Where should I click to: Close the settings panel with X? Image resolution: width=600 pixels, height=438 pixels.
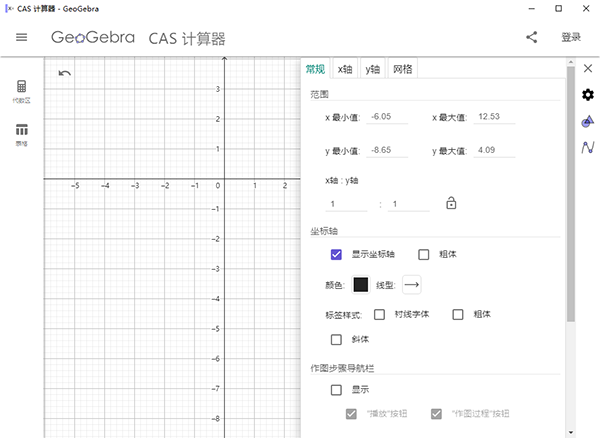[x=588, y=69]
